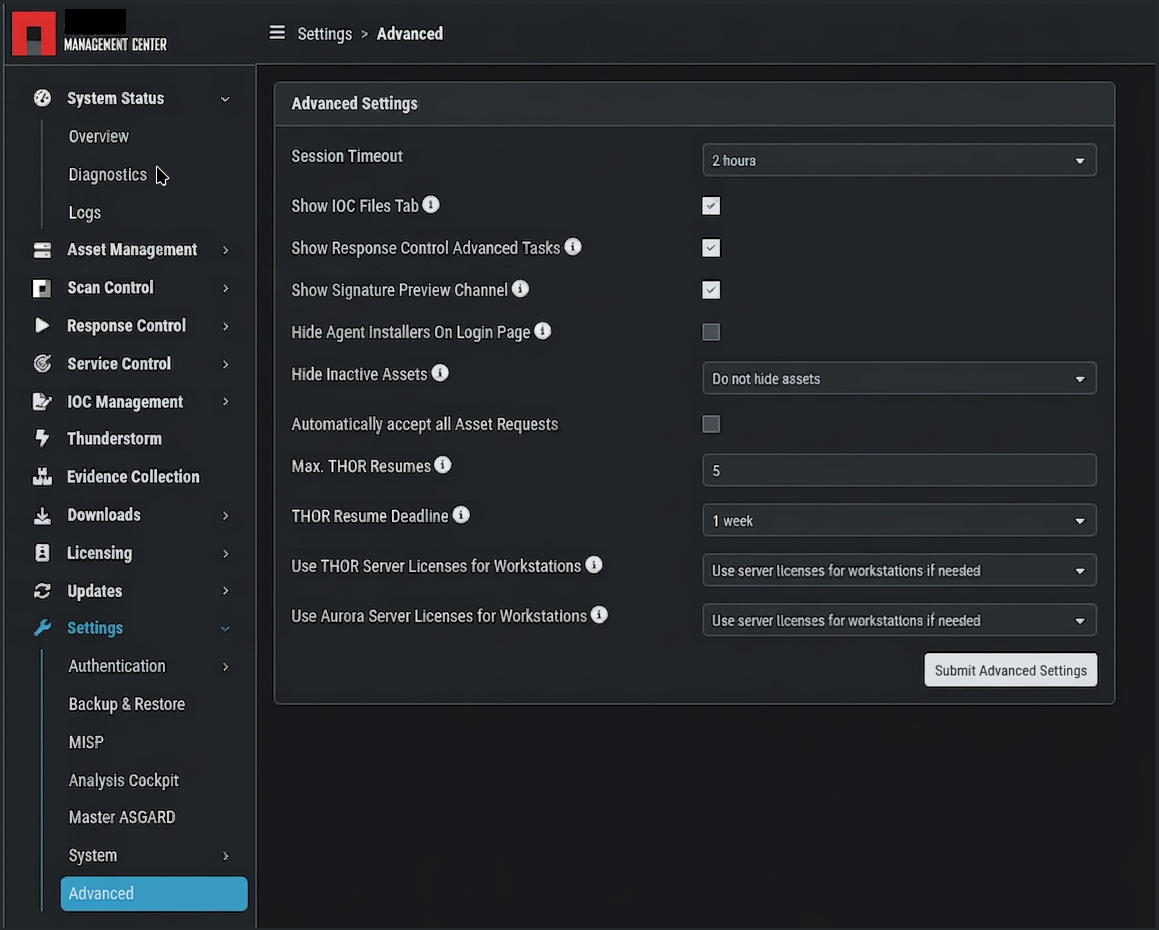This screenshot has height=930, width=1159.
Task: Open the Thunderstorm section
Action: point(115,438)
